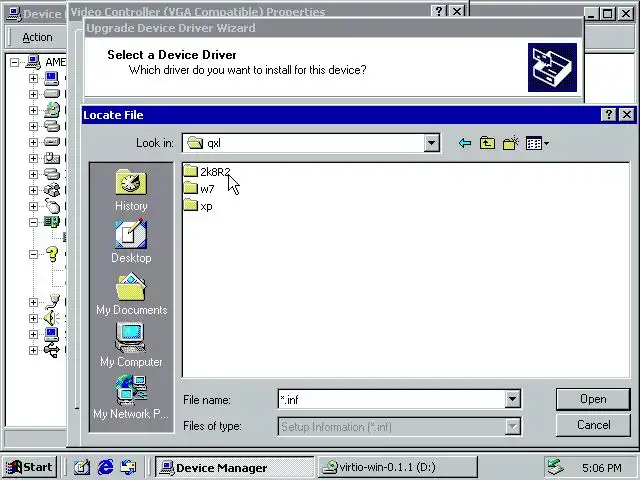
Task: Open My Network Places shortcut
Action: 131,397
